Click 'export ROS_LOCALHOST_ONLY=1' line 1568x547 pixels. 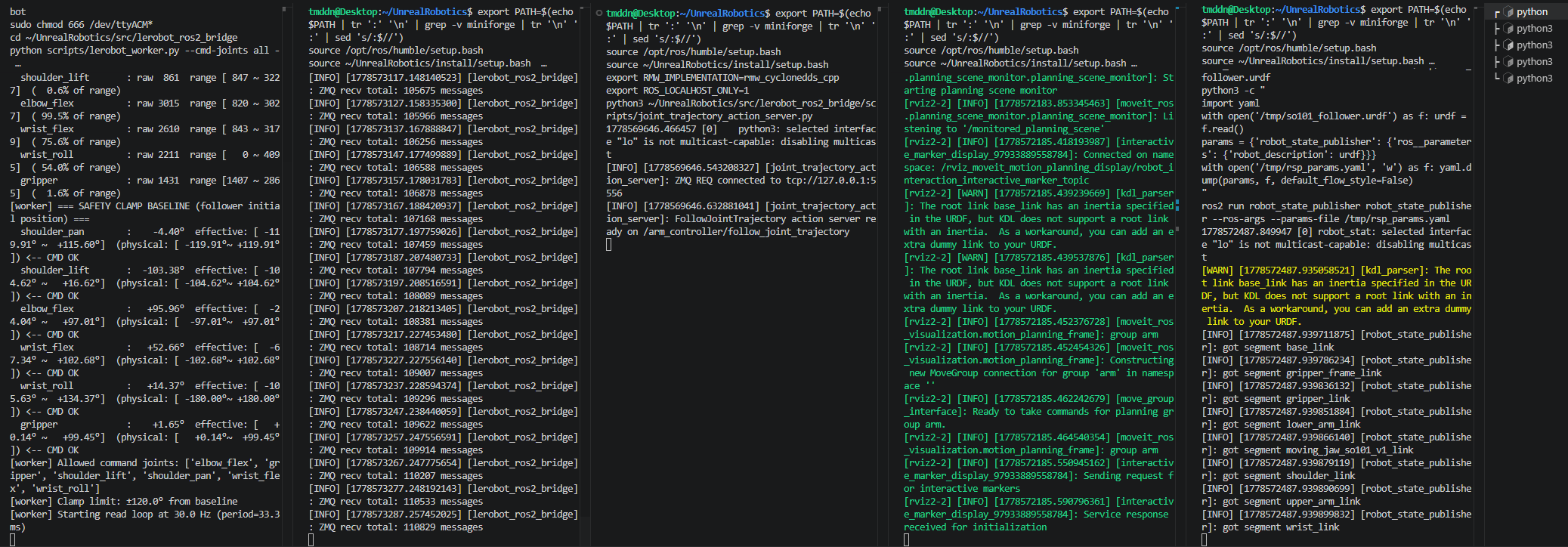click(x=677, y=90)
